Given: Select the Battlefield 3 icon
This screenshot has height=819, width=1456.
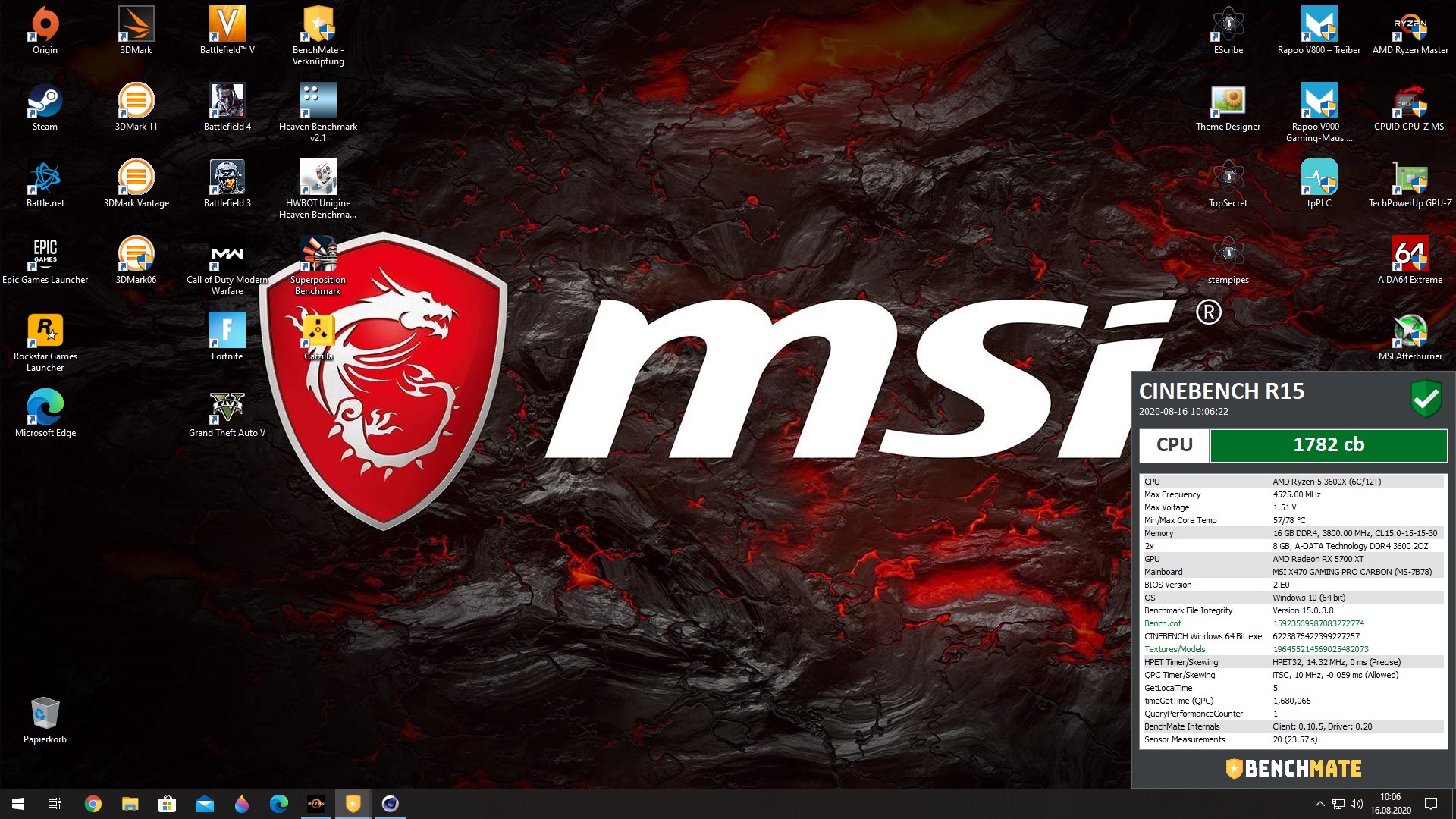Looking at the screenshot, I should pyautogui.click(x=227, y=184).
